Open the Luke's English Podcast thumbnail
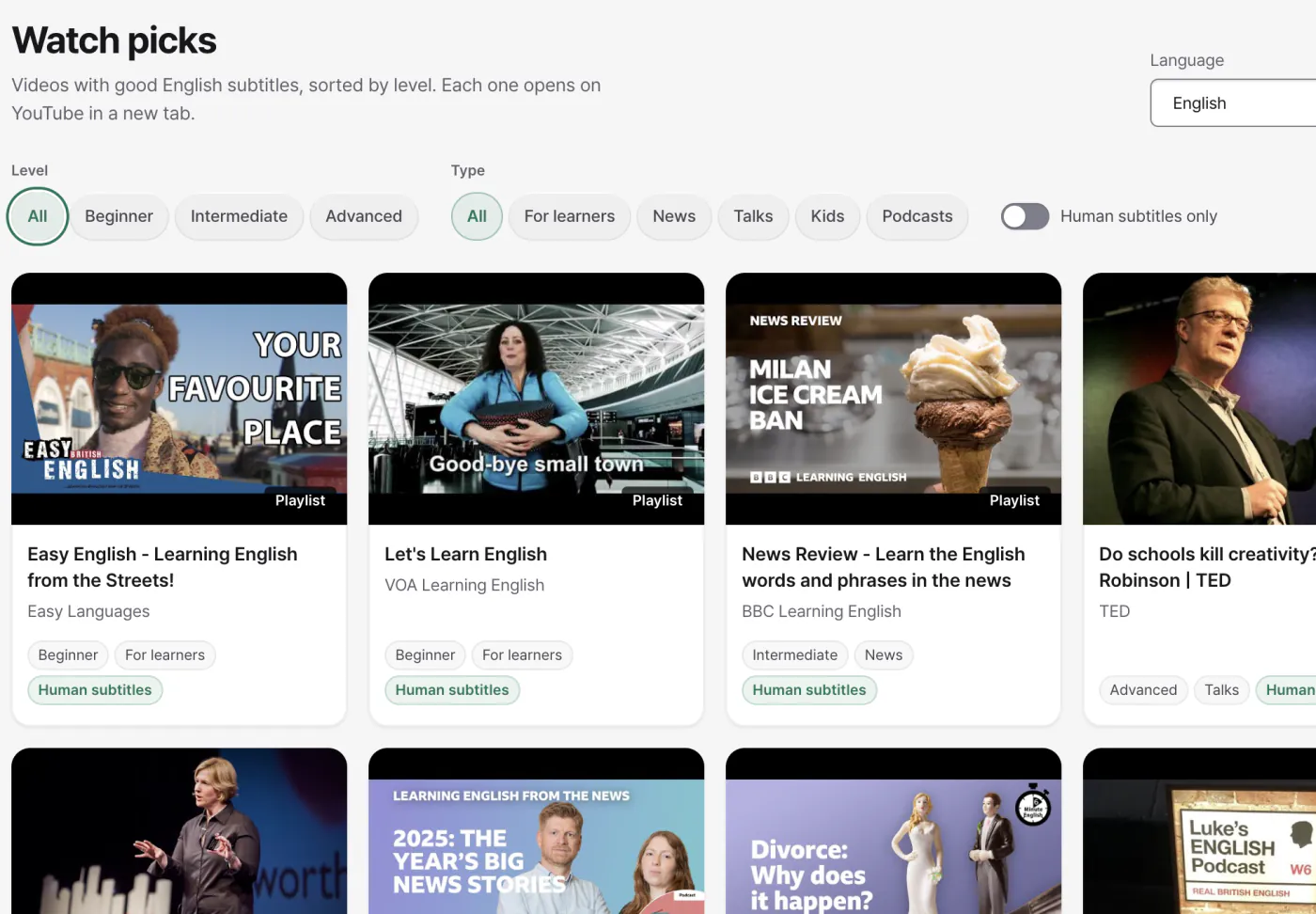The width and height of the screenshot is (1316, 914). (1199, 831)
